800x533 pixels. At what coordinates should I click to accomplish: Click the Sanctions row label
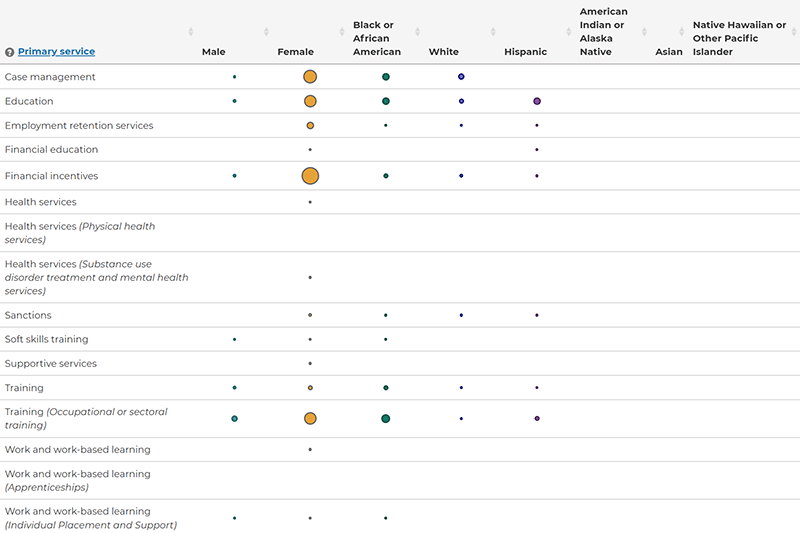(x=28, y=315)
